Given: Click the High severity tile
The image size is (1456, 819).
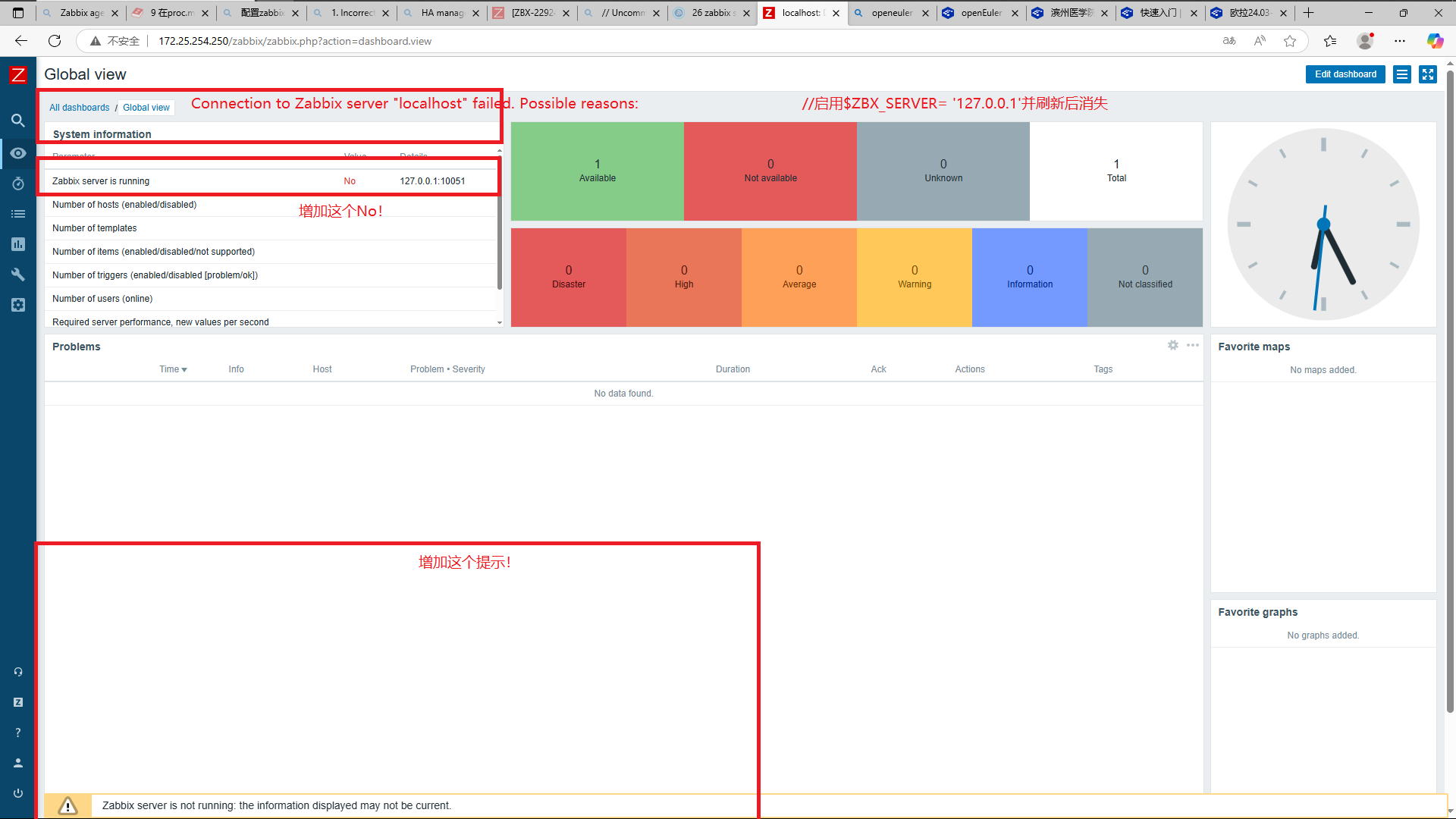Looking at the screenshot, I should (x=684, y=278).
